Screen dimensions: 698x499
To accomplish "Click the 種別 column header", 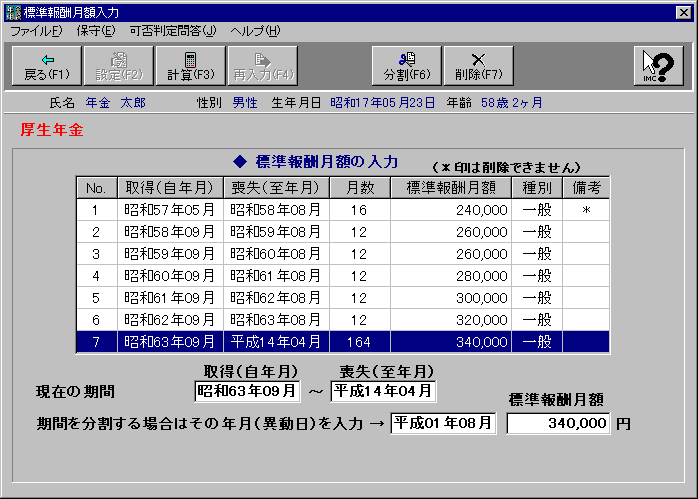I will tap(537, 188).
